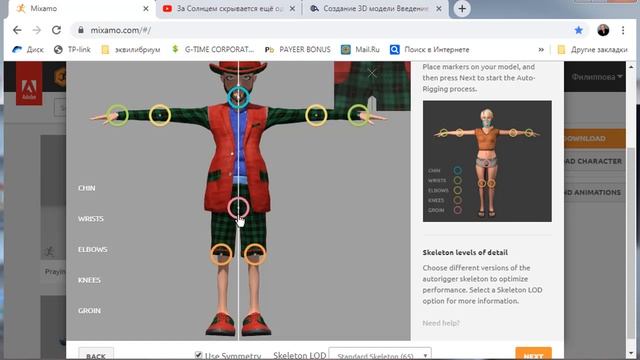Click the Adobe logo

(29, 84)
